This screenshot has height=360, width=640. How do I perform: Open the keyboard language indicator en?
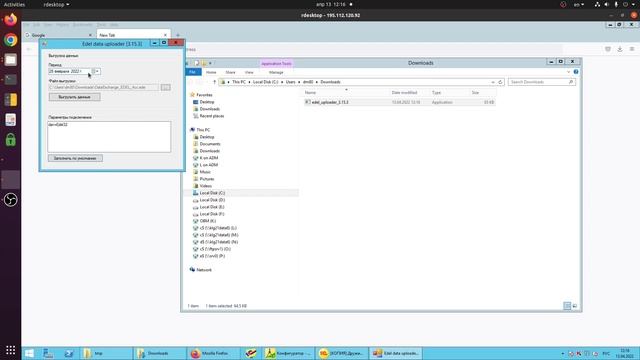tap(579, 4)
